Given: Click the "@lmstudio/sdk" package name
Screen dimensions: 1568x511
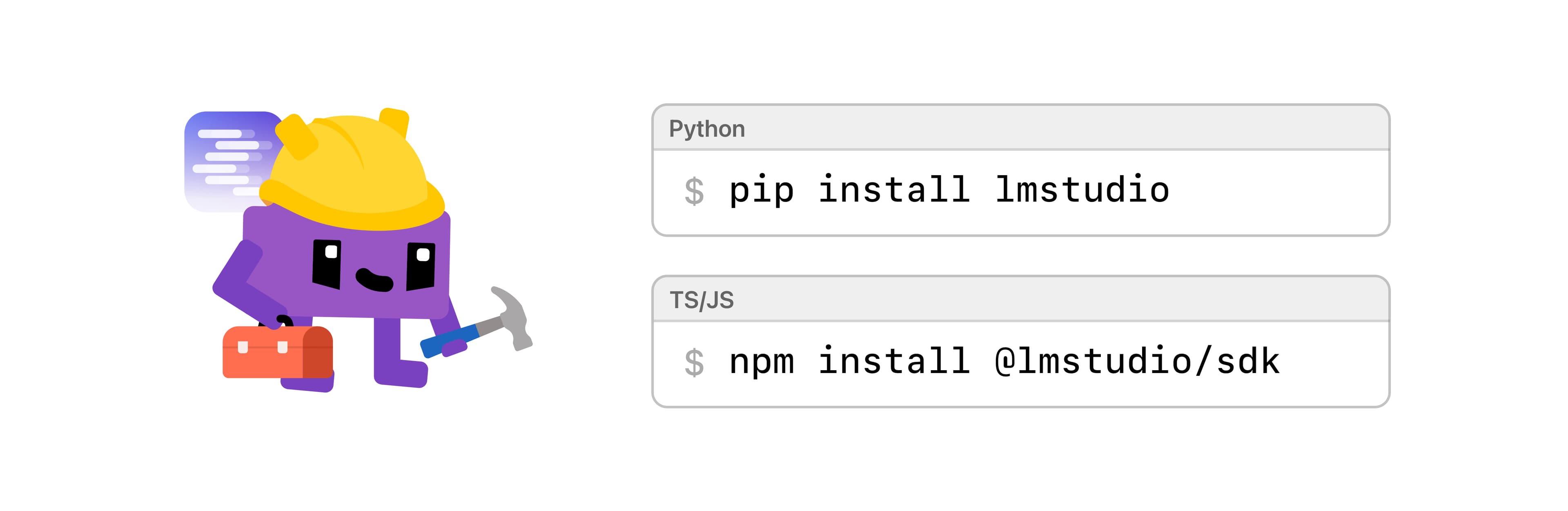Looking at the screenshot, I should [1137, 361].
